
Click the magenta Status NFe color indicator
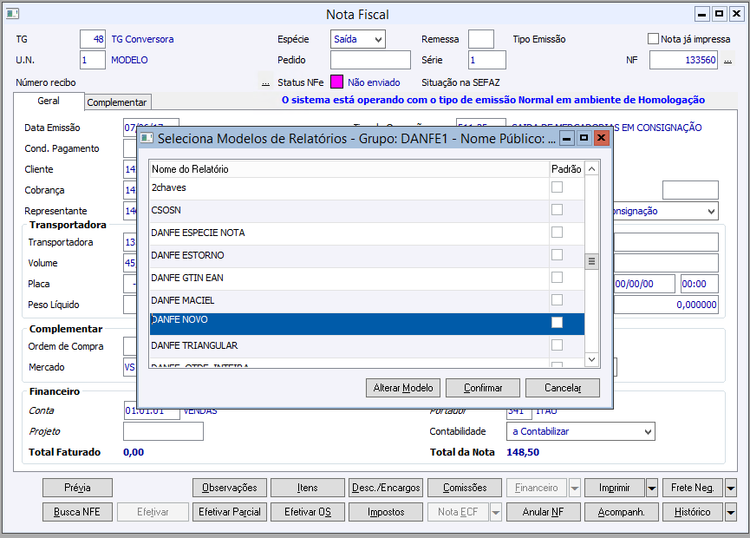tap(337, 82)
